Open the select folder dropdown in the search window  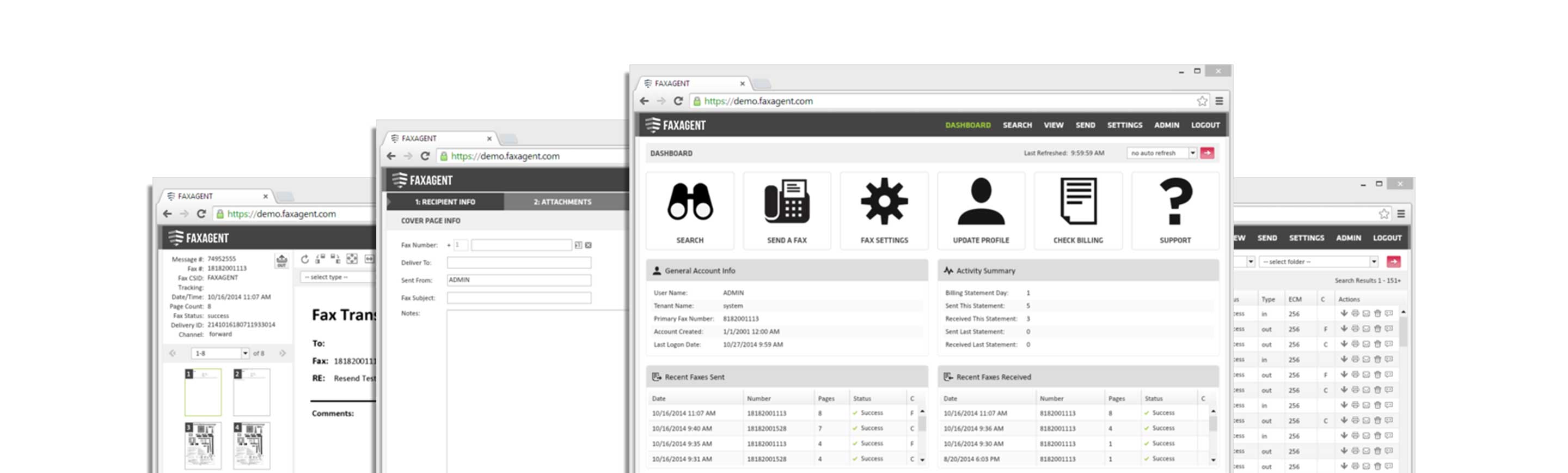pos(1319,262)
